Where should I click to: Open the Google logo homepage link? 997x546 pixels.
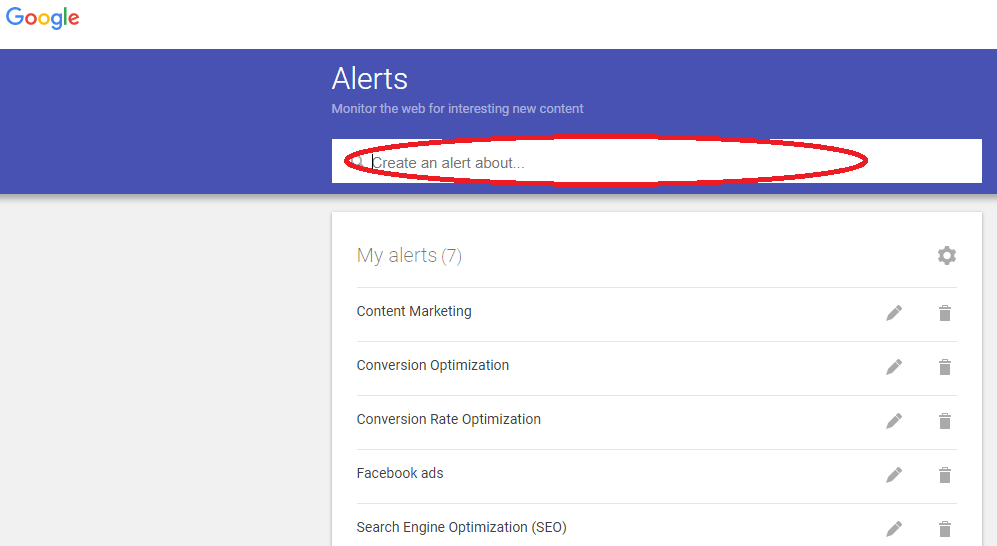click(43, 18)
